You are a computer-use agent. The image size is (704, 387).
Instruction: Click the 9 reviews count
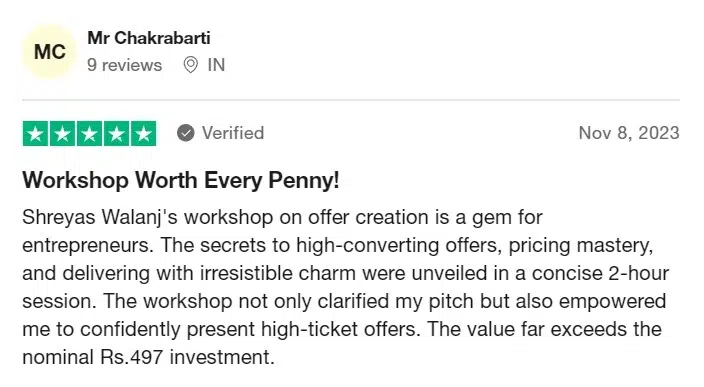pos(124,65)
